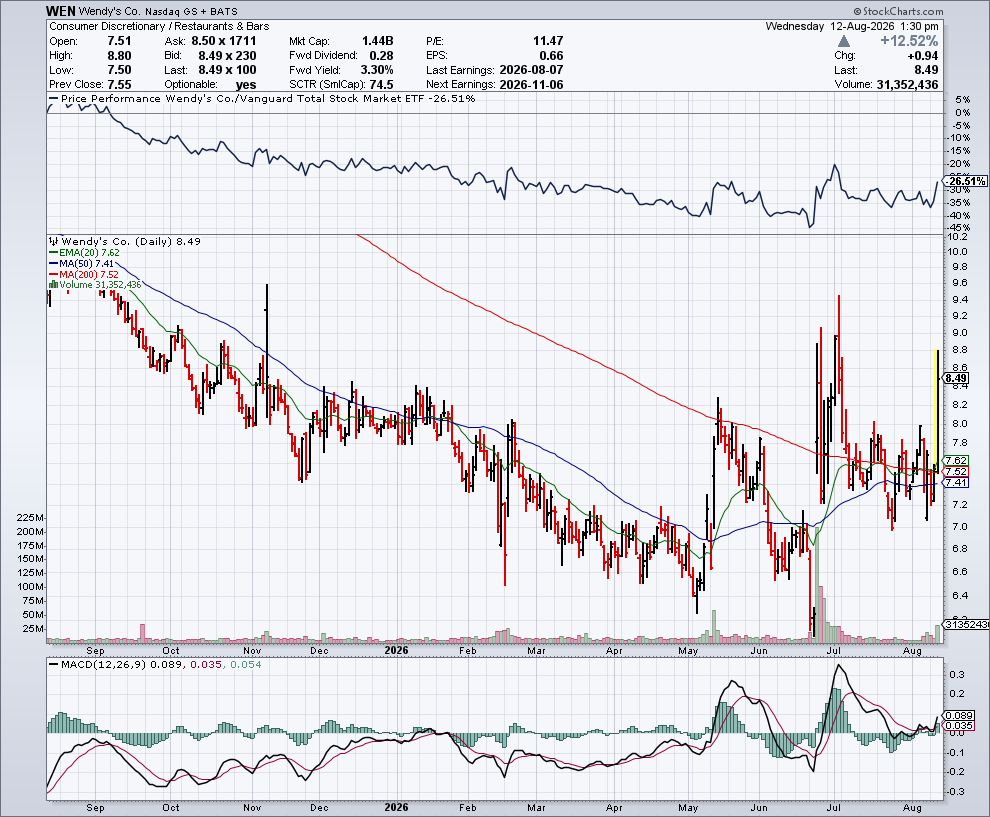Click the blue MA(50) legend line
The image size is (990, 817).
pyautogui.click(x=54, y=263)
